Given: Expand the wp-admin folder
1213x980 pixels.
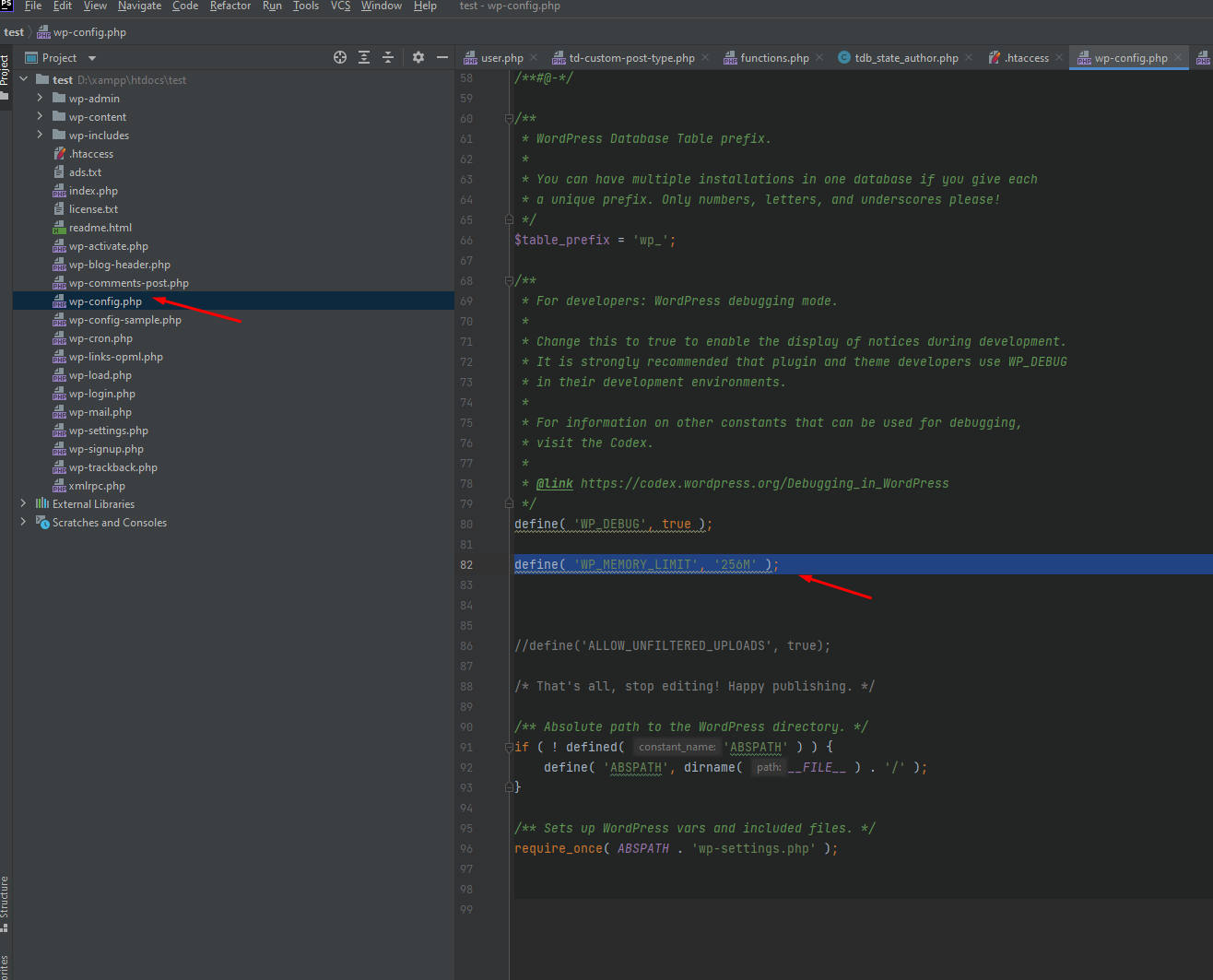Looking at the screenshot, I should pyautogui.click(x=40, y=98).
